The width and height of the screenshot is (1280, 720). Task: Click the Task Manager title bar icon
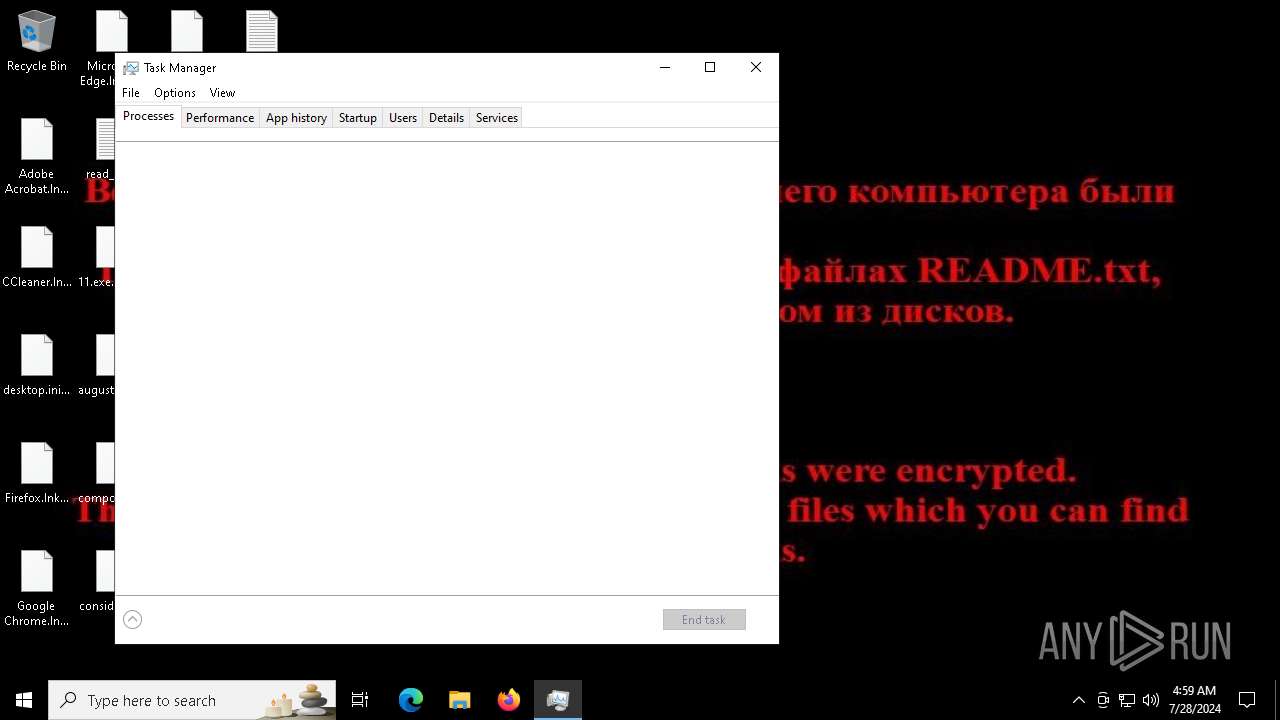[130, 68]
